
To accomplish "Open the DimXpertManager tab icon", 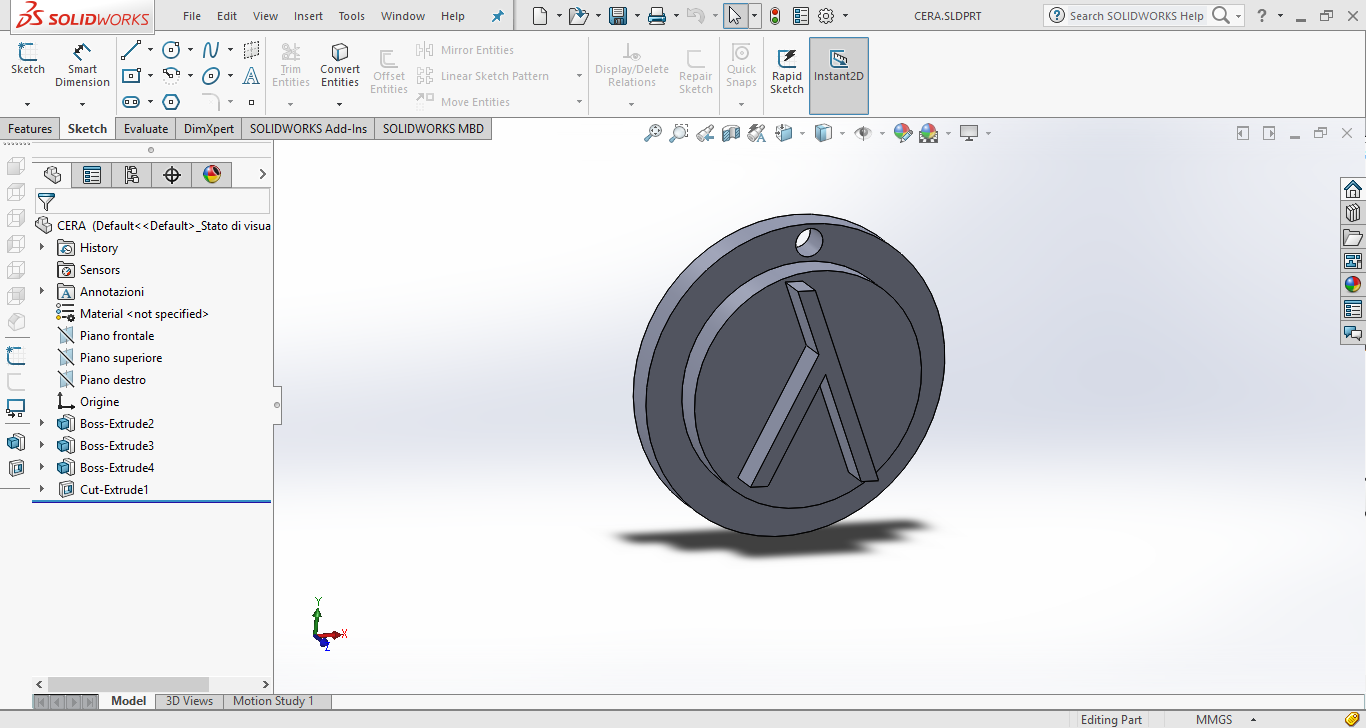I will coord(172,175).
